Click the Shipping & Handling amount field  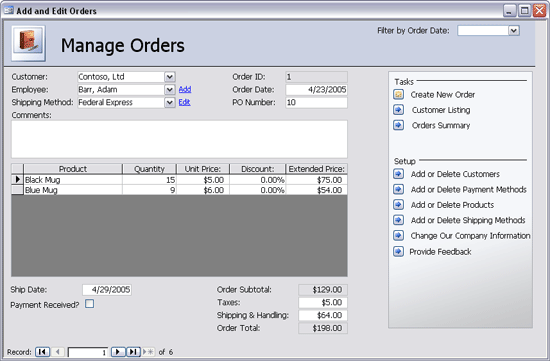pyautogui.click(x=323, y=315)
